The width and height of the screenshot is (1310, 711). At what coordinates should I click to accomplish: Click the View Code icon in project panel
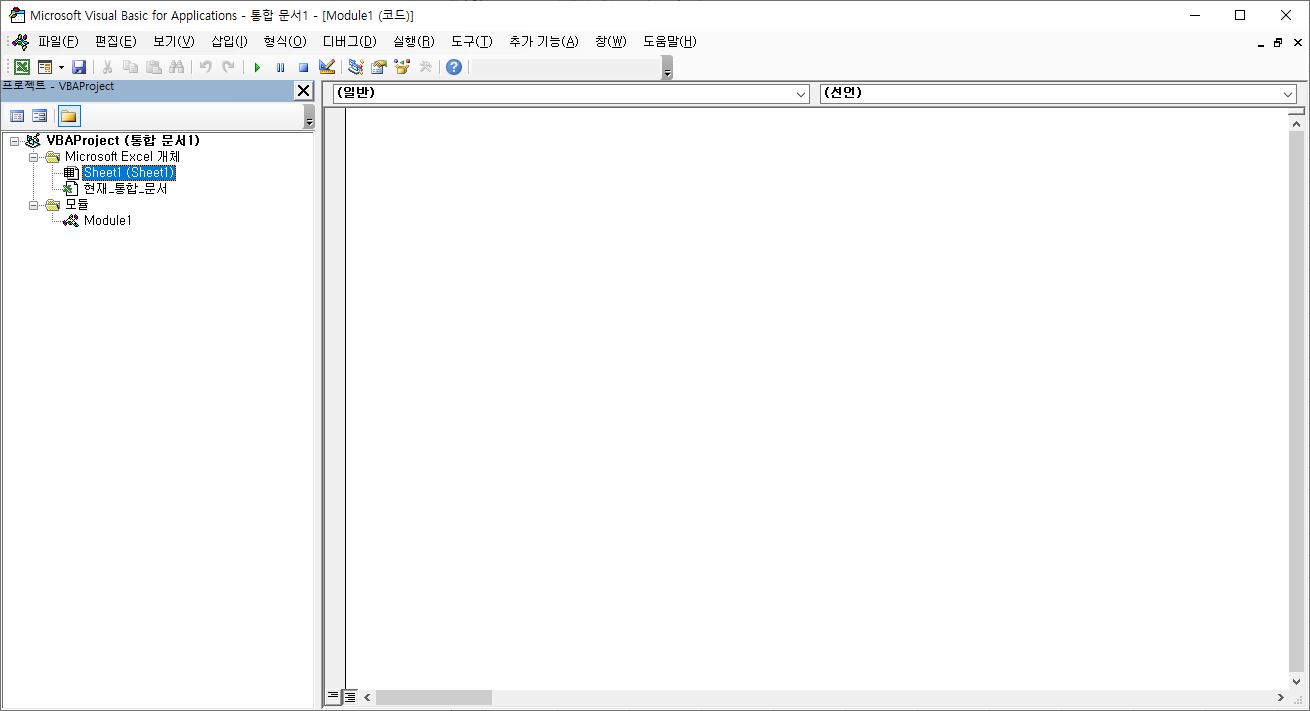coord(17,116)
